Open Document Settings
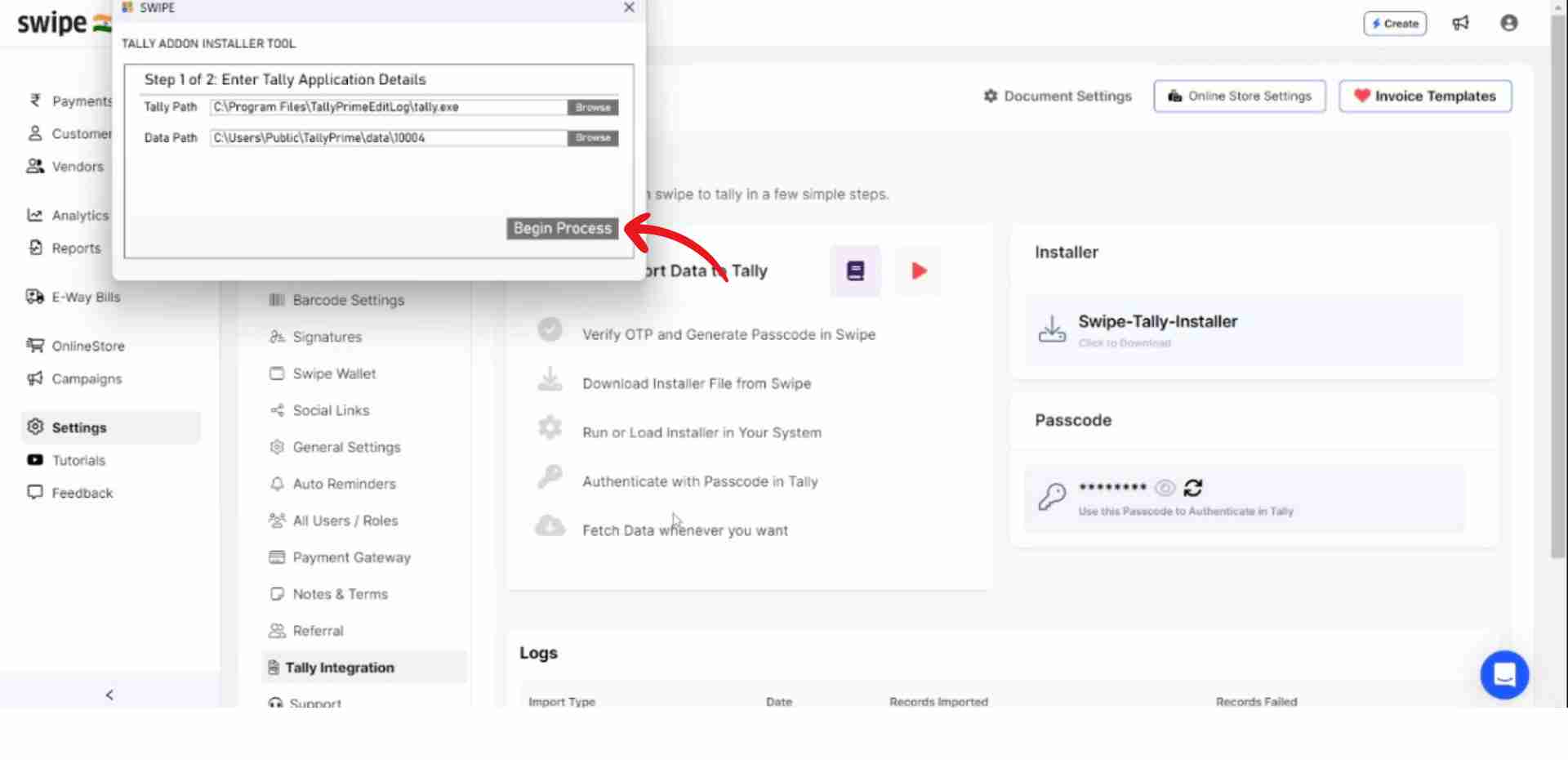This screenshot has width=1568, height=760. tap(1058, 96)
